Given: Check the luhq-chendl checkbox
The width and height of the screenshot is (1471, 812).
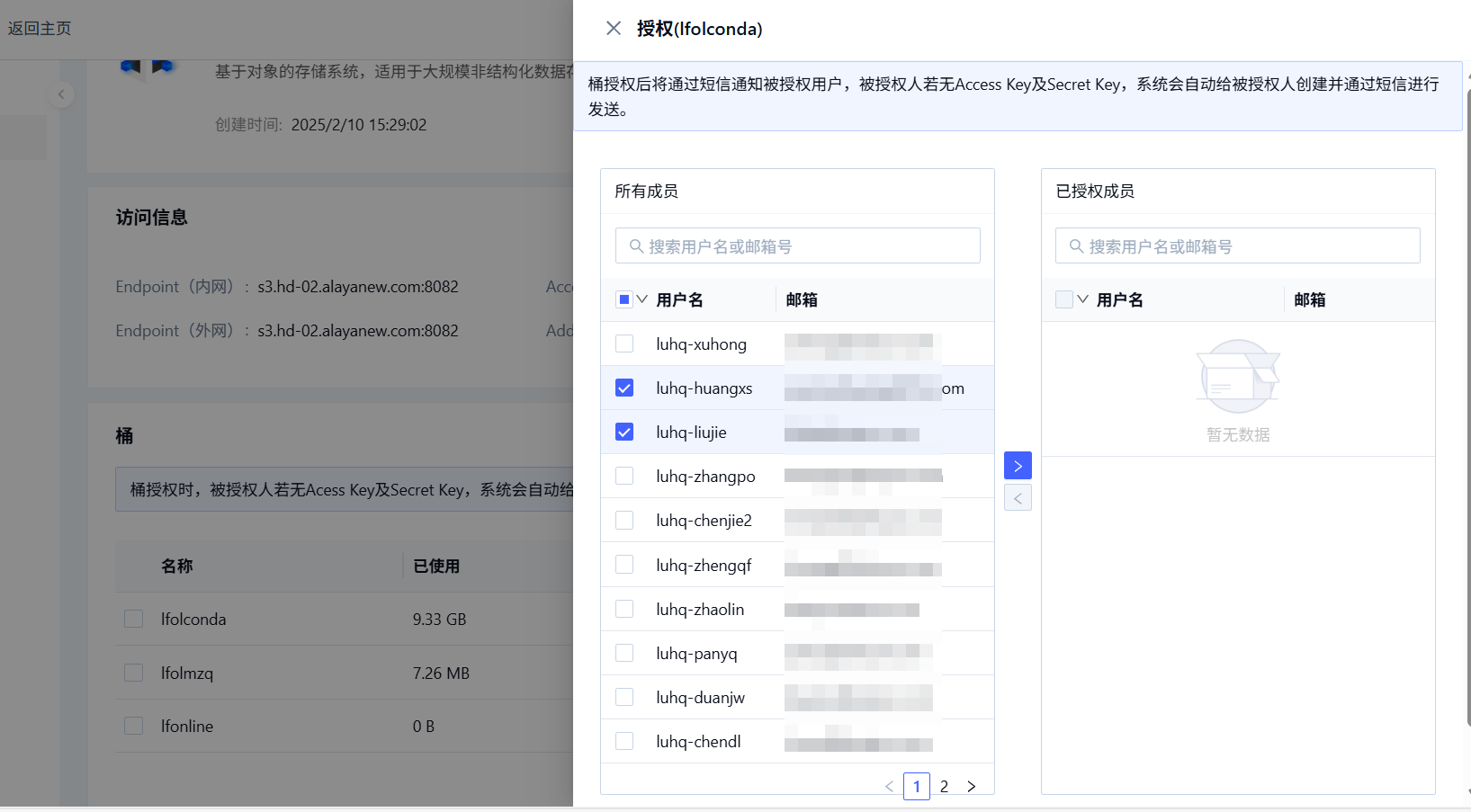Looking at the screenshot, I should (624, 740).
